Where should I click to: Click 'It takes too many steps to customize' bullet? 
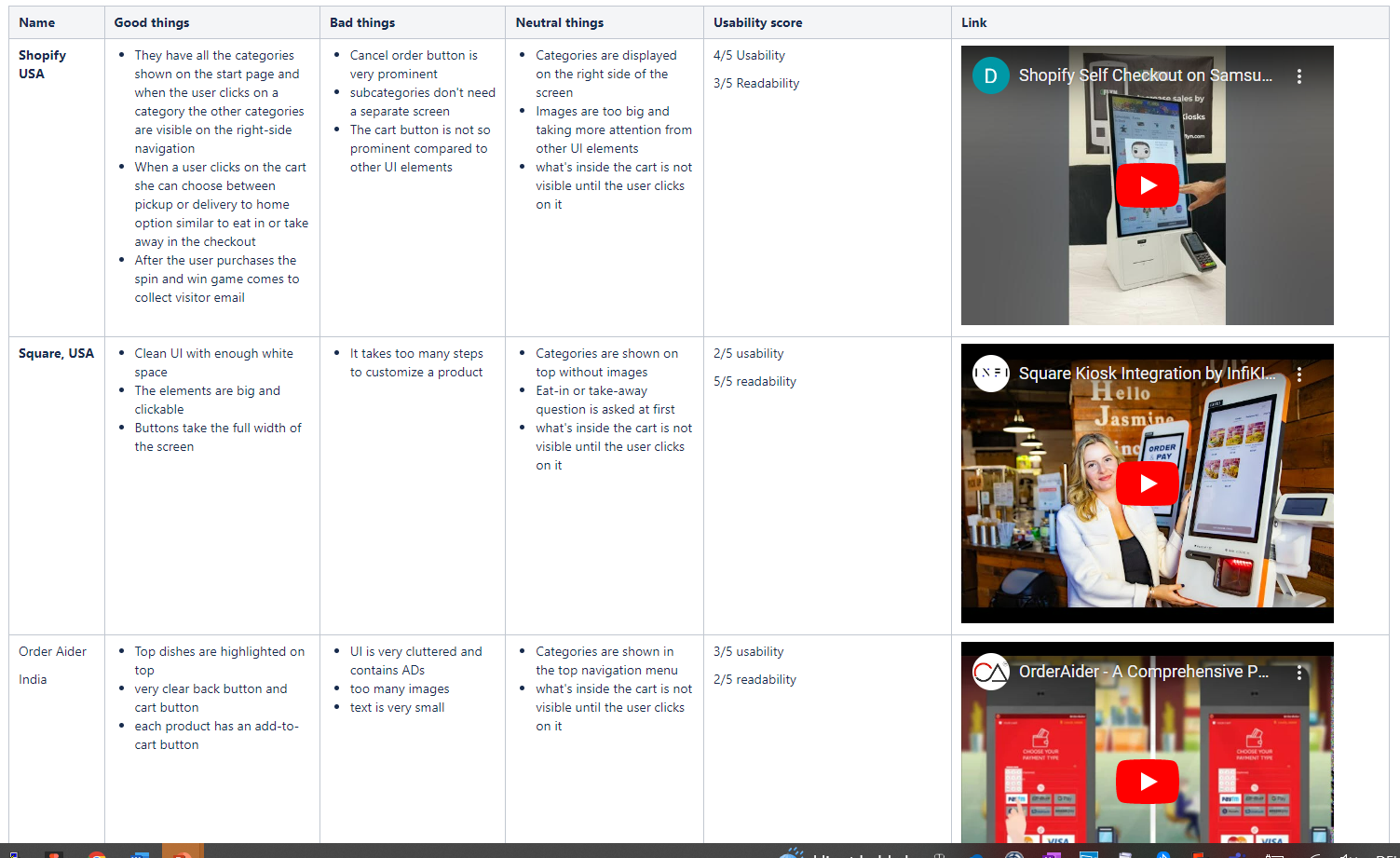pyautogui.click(x=416, y=362)
